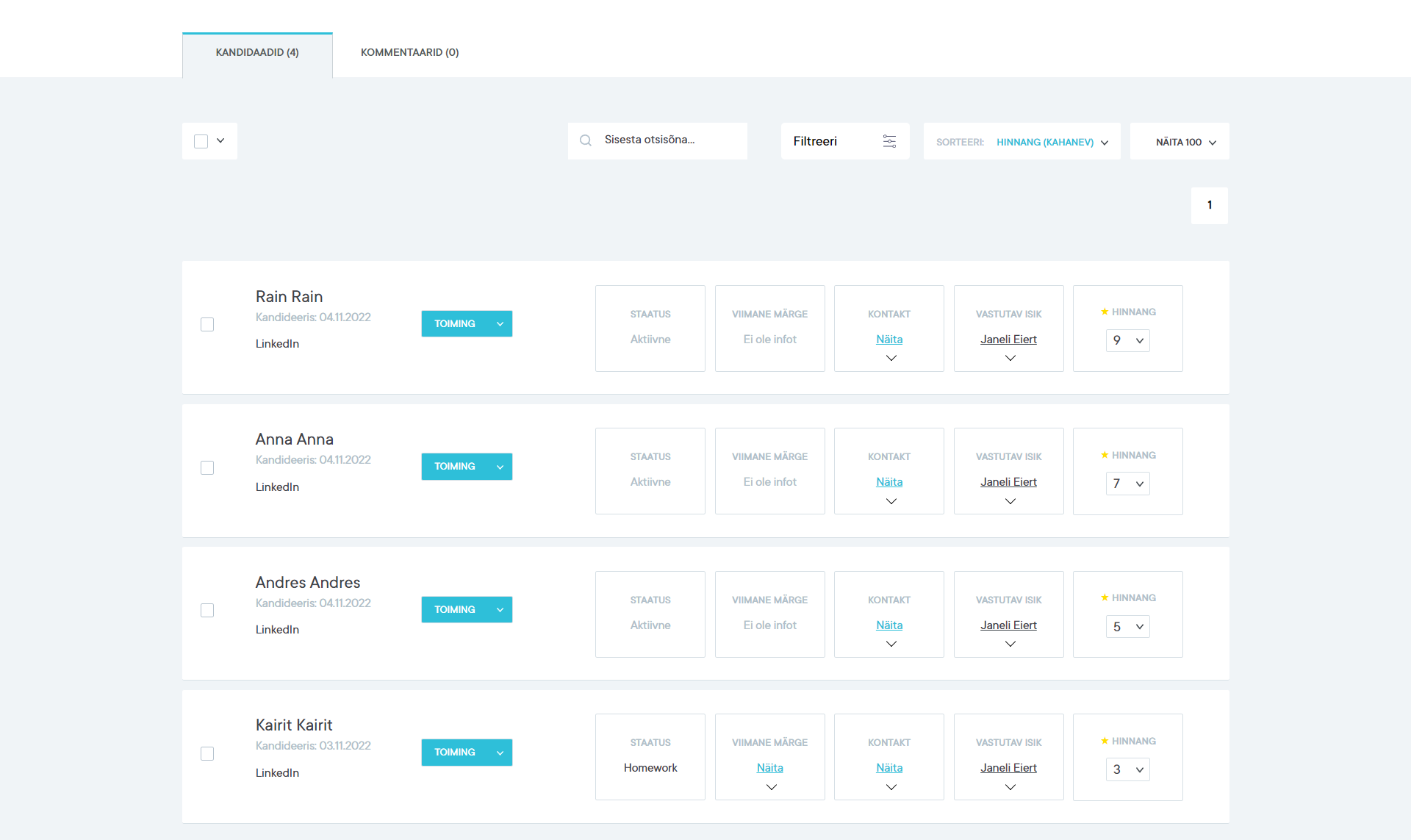Click Näita contact link for Andres Andres
The image size is (1411, 840).
click(x=889, y=625)
